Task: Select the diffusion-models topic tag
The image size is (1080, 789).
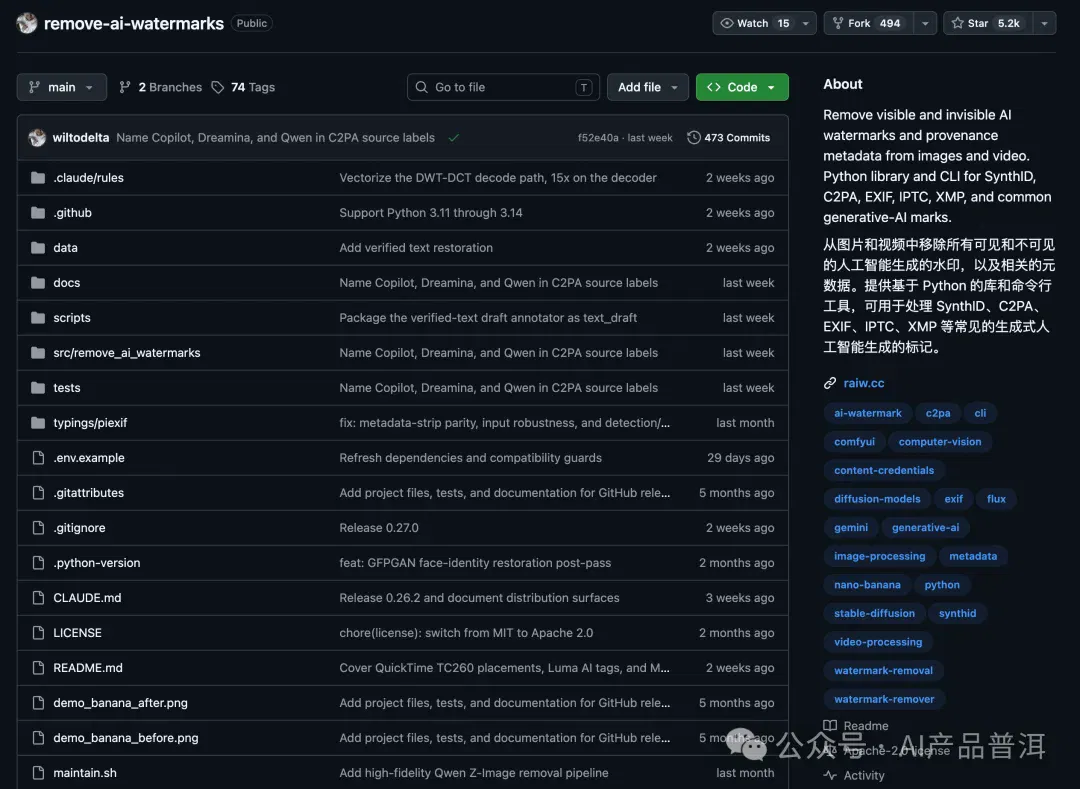Action: pos(877,499)
